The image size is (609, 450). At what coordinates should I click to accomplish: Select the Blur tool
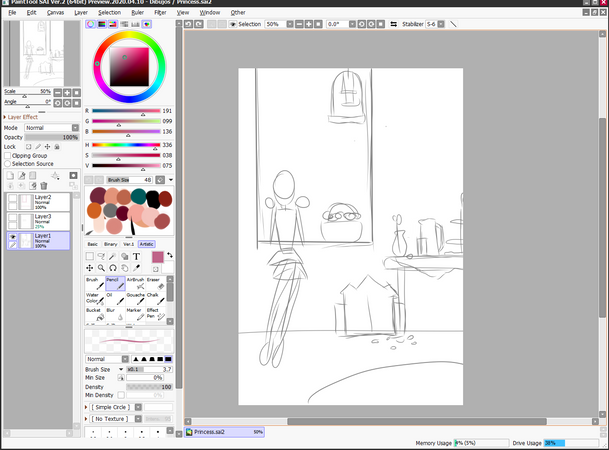[x=115, y=314]
